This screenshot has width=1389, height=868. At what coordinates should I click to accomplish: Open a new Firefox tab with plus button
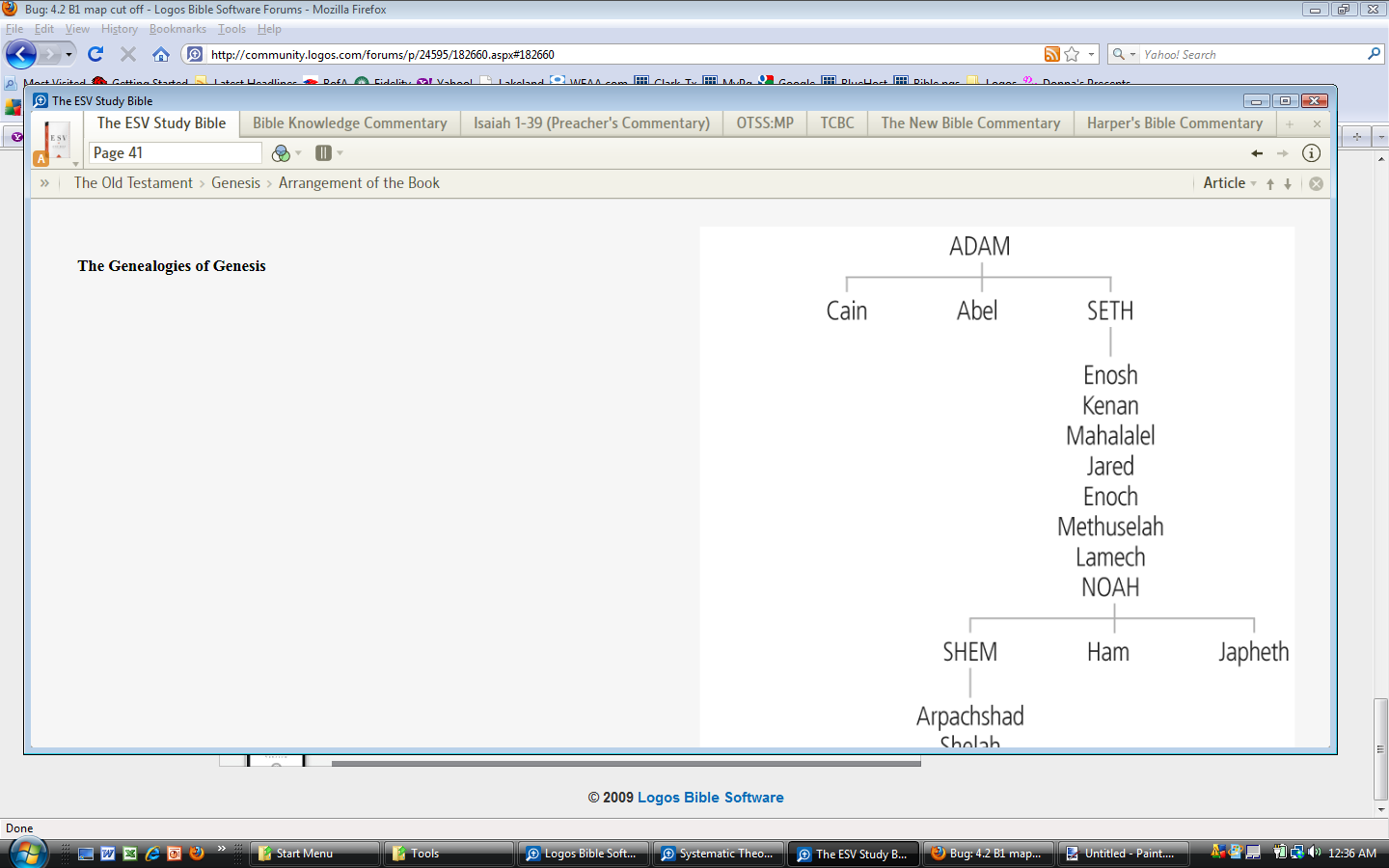tap(1356, 137)
